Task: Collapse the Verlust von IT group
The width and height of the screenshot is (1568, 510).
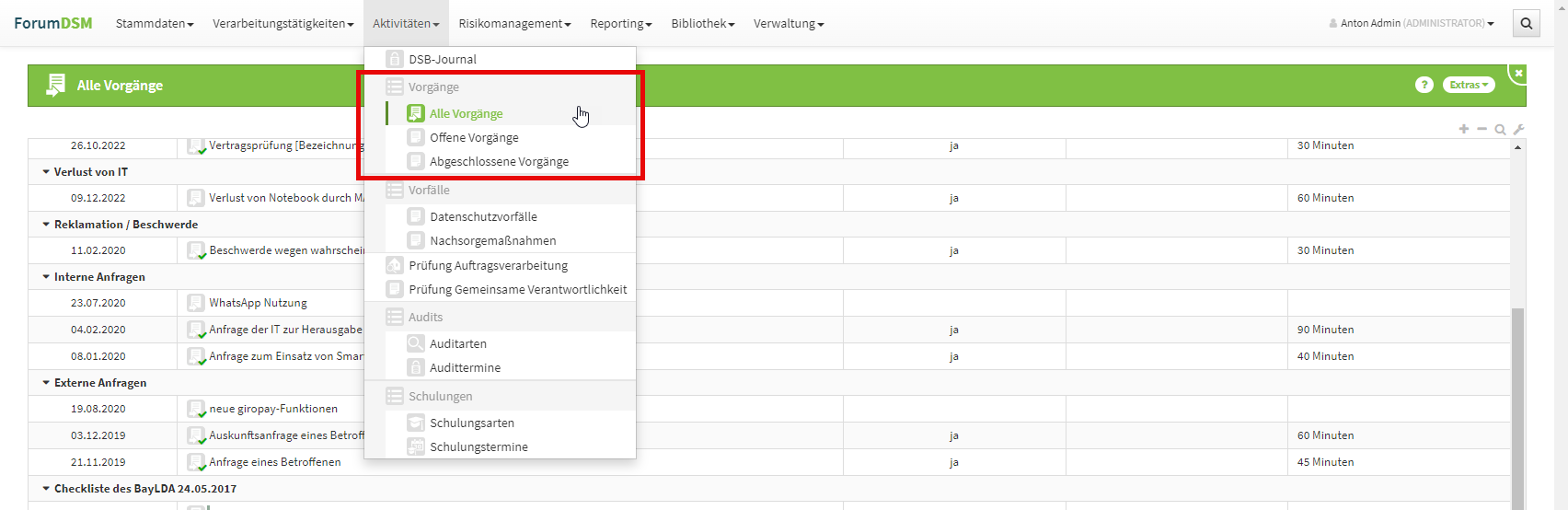Action: (46, 172)
